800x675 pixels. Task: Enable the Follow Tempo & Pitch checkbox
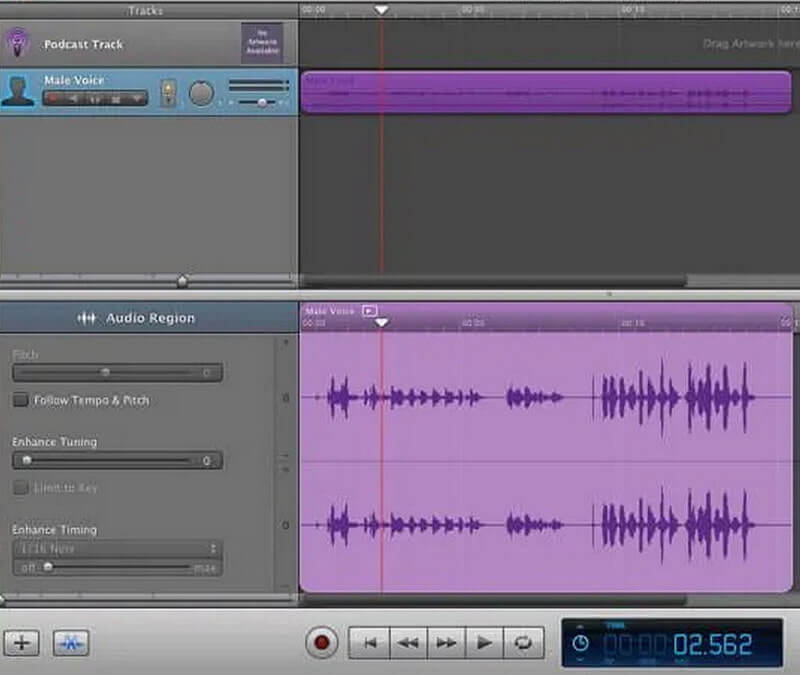(x=20, y=400)
